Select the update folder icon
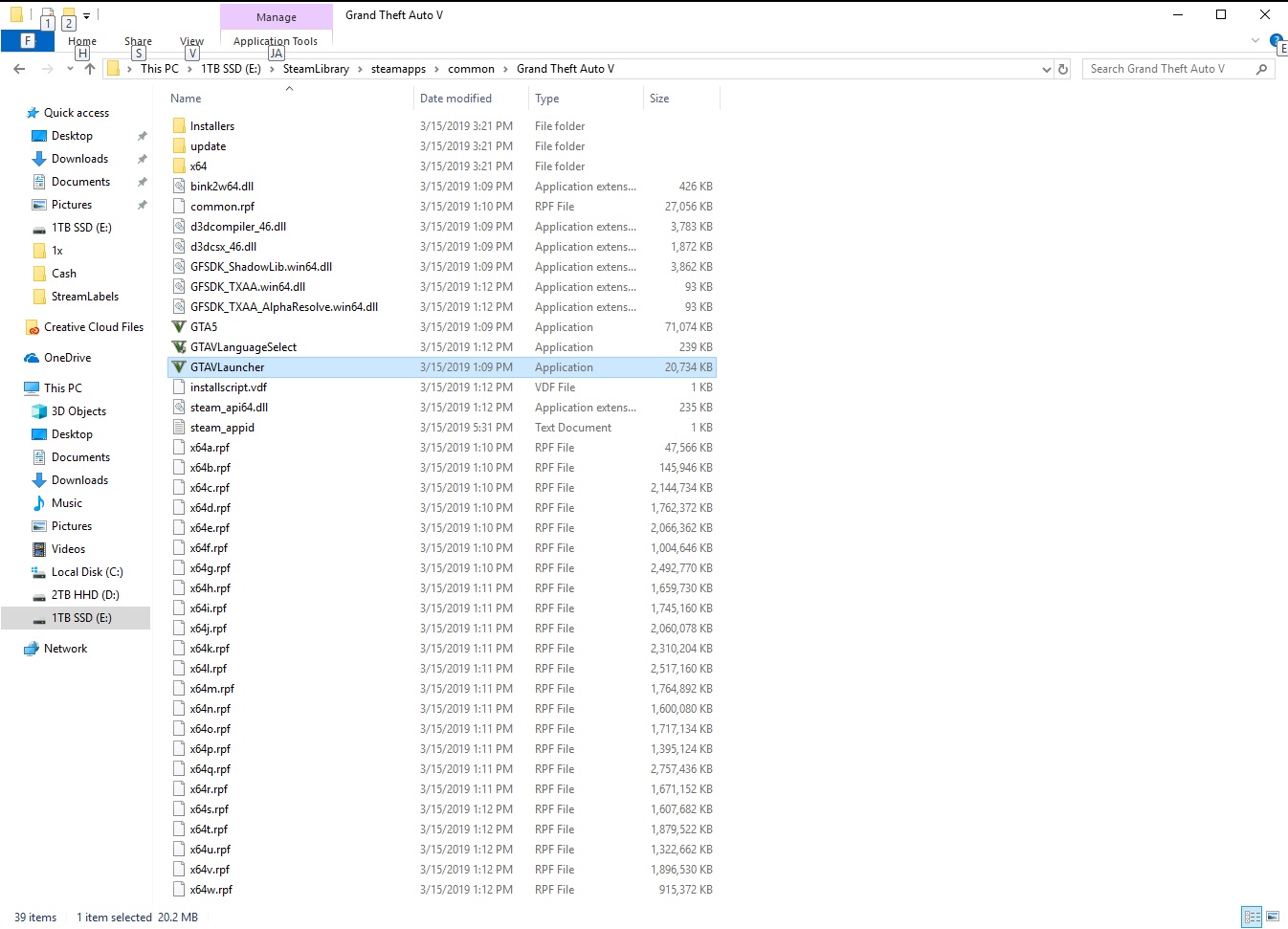The width and height of the screenshot is (1288, 929). 179,146
